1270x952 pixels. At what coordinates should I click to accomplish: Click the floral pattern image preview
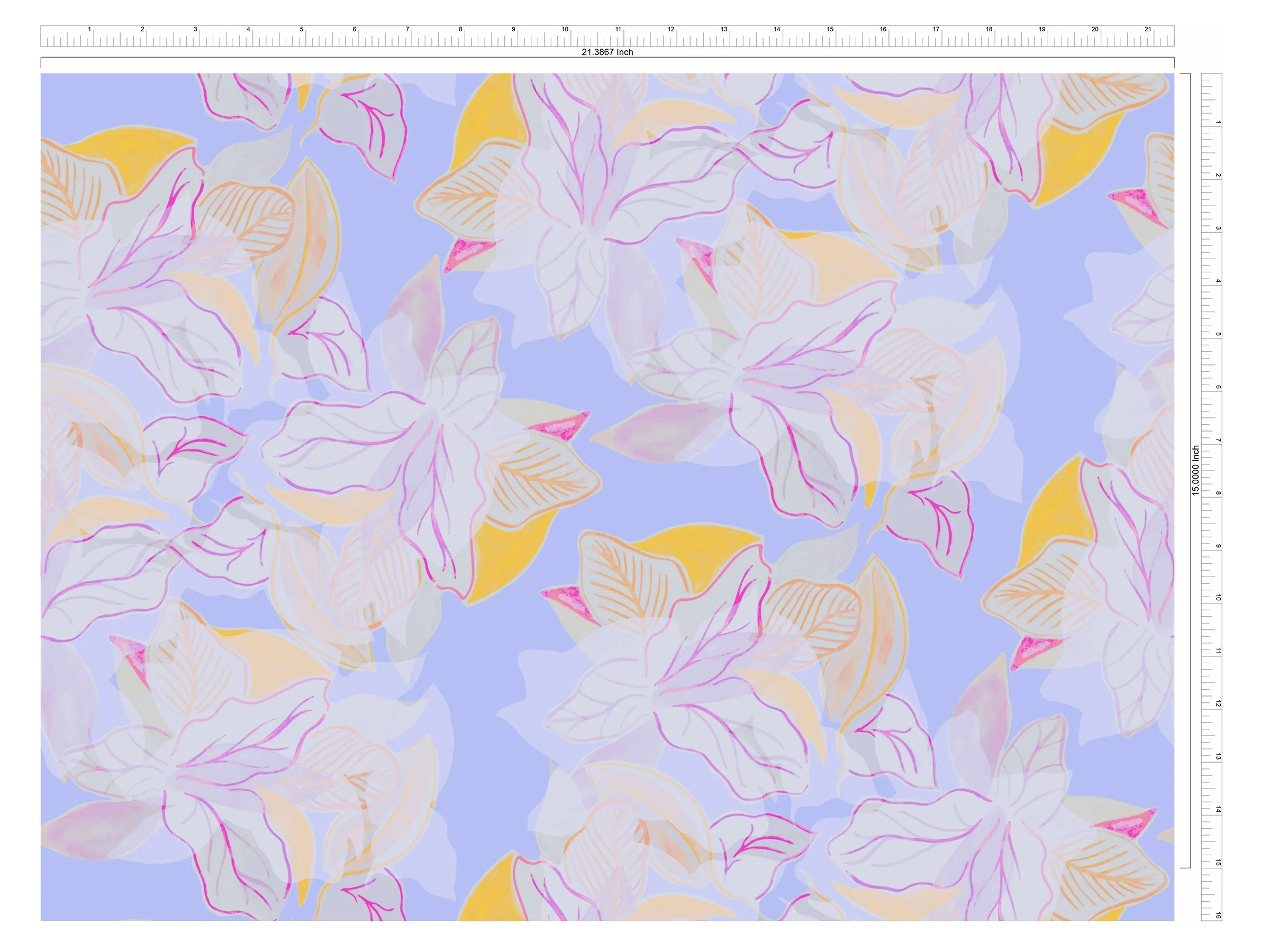(x=607, y=497)
